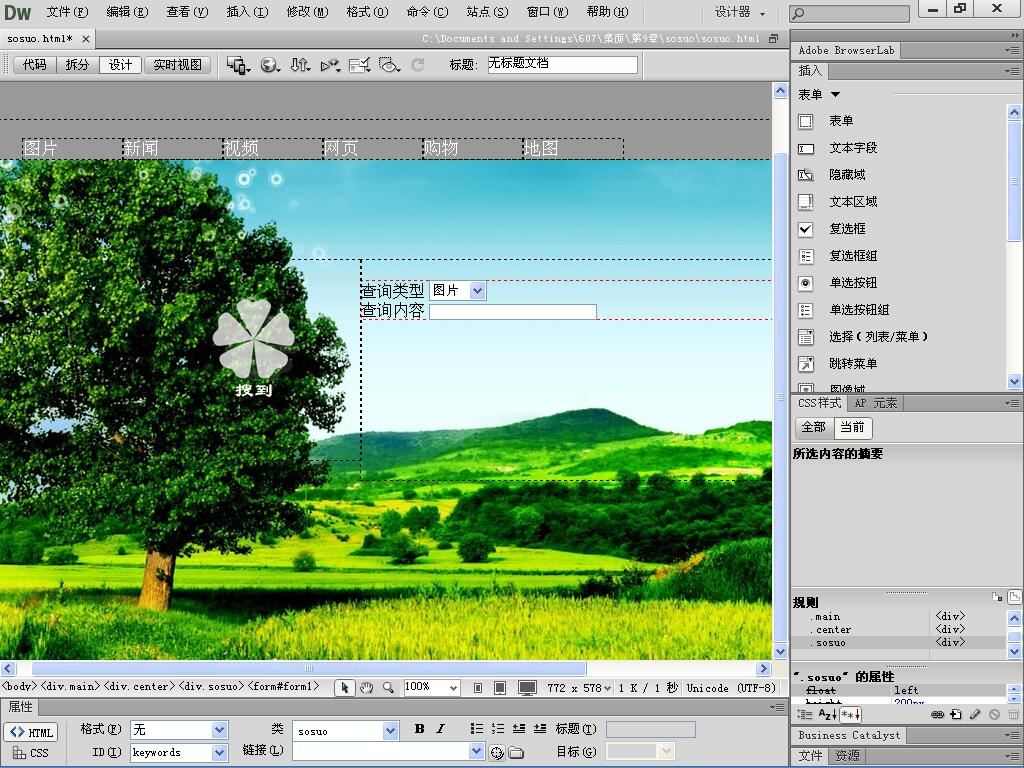The height and width of the screenshot is (768, 1024).
Task: Insert a 跳转菜单 jump menu
Action: click(x=853, y=364)
